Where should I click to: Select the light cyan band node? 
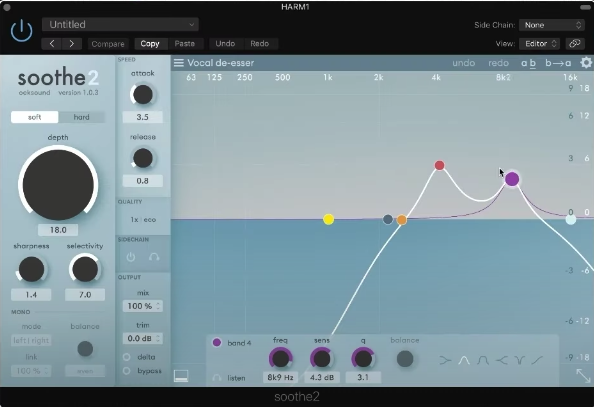coord(571,219)
